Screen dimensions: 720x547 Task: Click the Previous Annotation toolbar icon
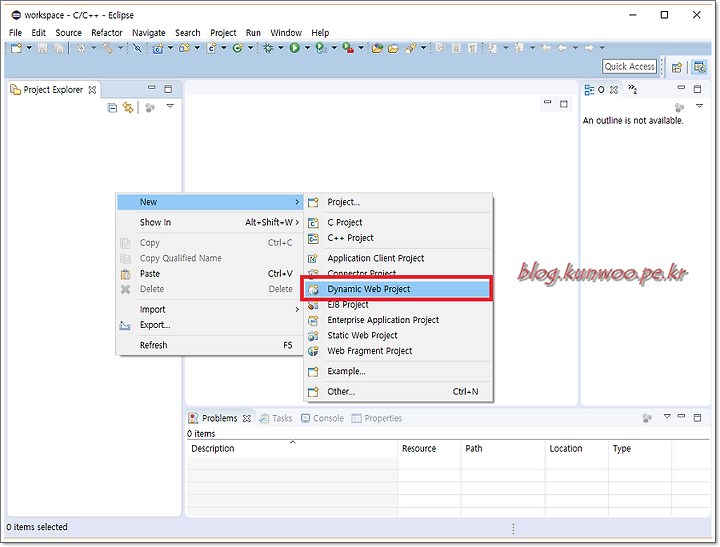click(x=519, y=48)
